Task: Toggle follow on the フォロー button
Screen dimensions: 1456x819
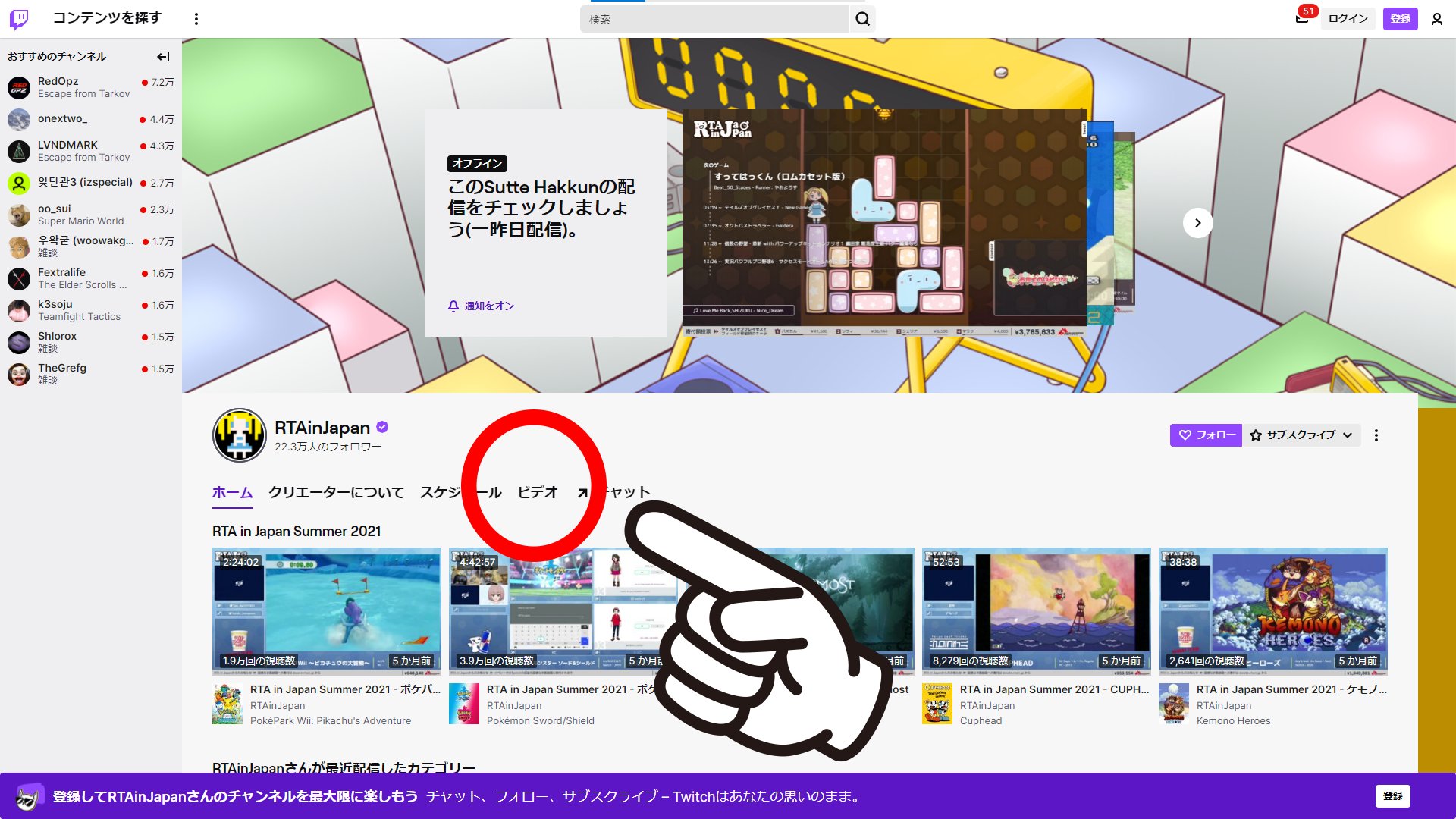Action: pyautogui.click(x=1206, y=435)
